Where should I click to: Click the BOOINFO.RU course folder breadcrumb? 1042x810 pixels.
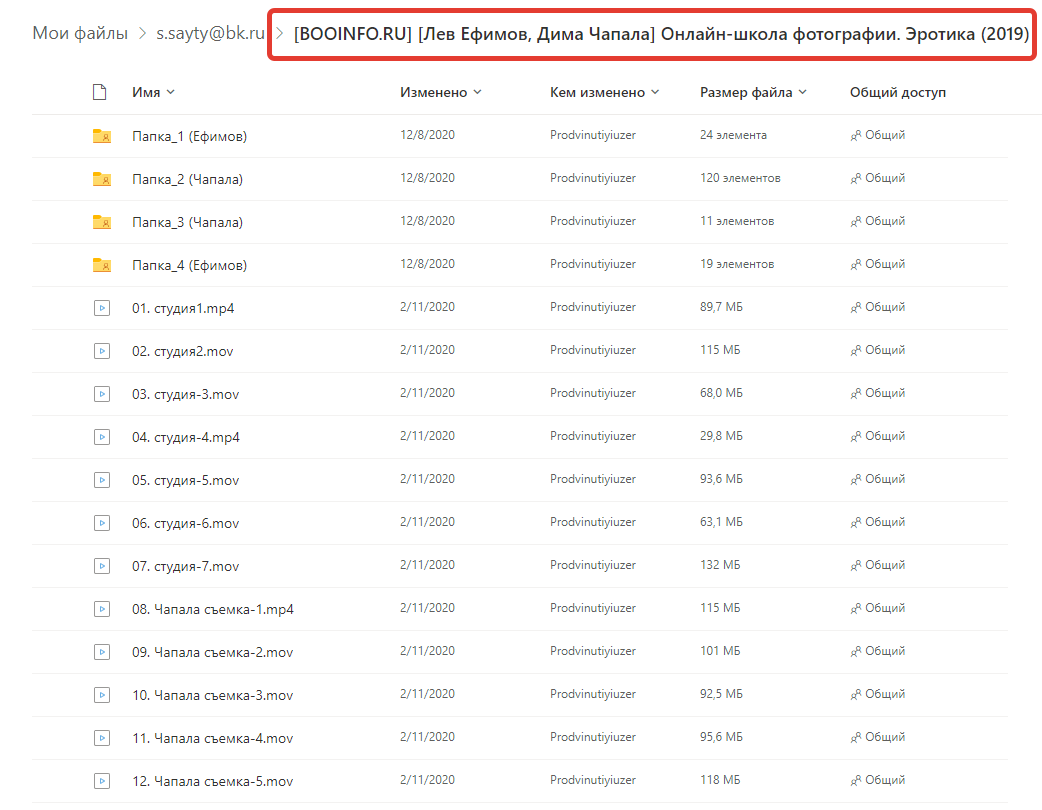pos(661,34)
